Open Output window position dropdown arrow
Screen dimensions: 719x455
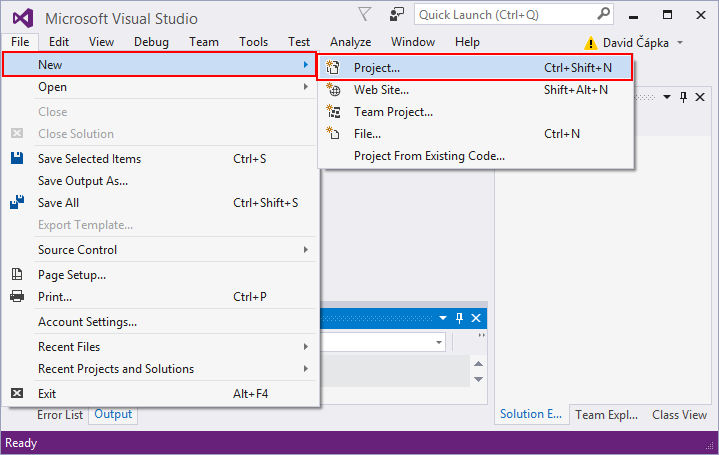(443, 318)
